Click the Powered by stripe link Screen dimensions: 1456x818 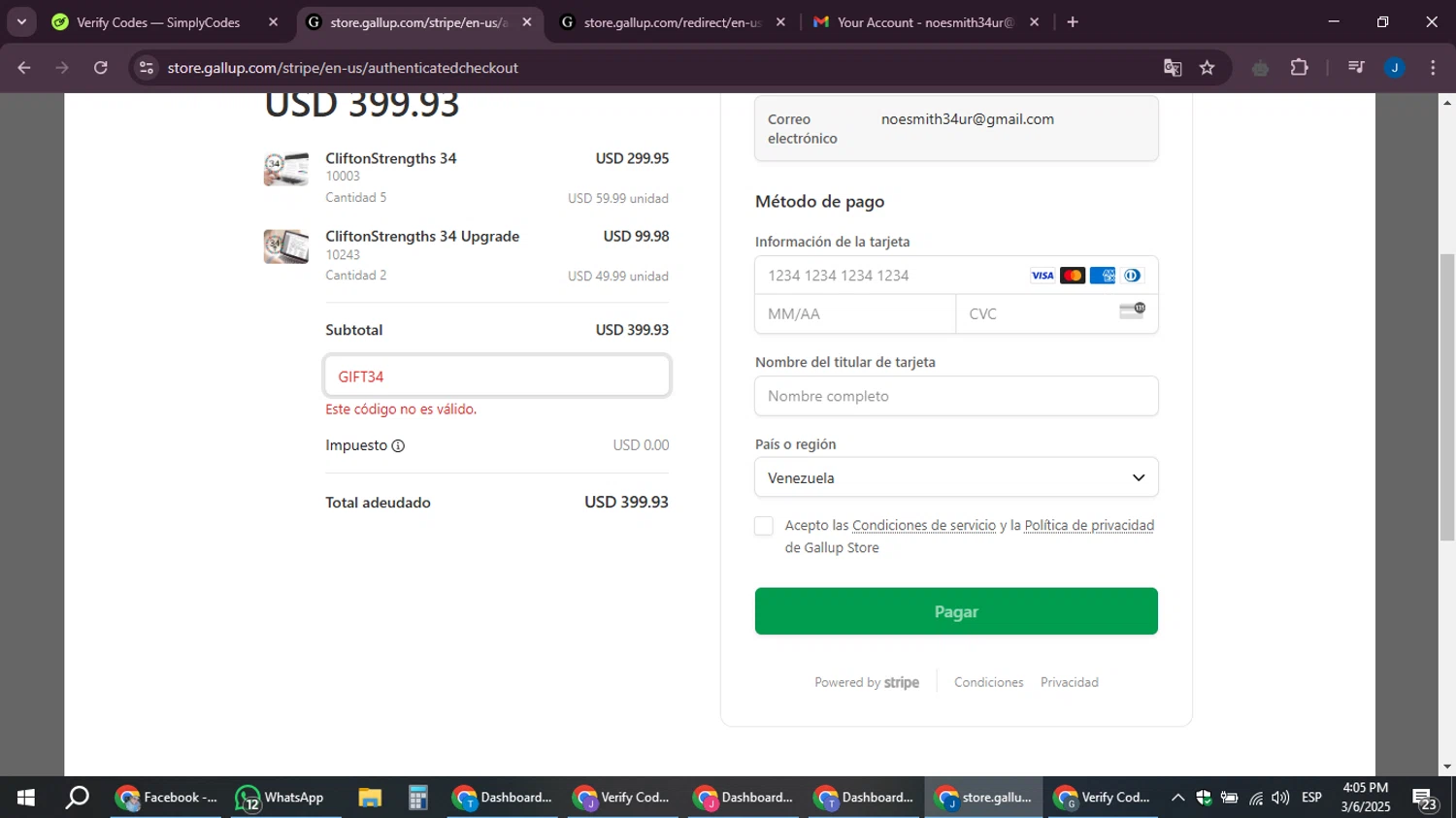click(867, 682)
